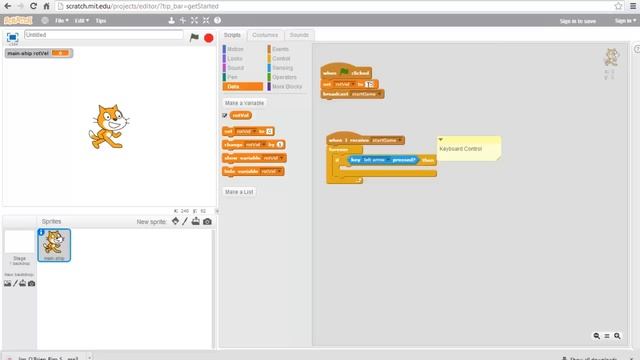640x360 pixels.
Task: Select the More Blocks category
Action: 287,87
